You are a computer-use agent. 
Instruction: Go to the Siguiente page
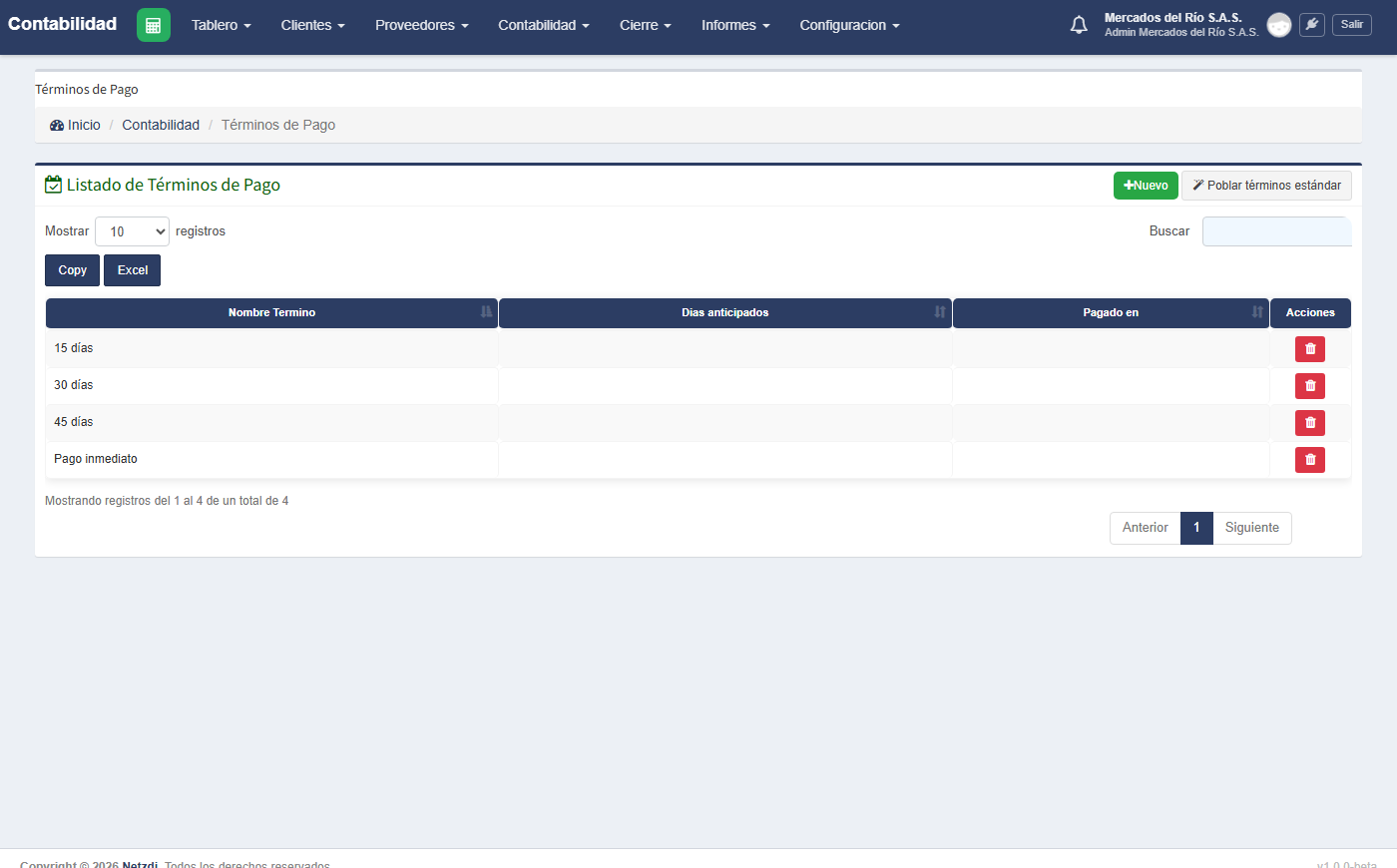click(1252, 528)
